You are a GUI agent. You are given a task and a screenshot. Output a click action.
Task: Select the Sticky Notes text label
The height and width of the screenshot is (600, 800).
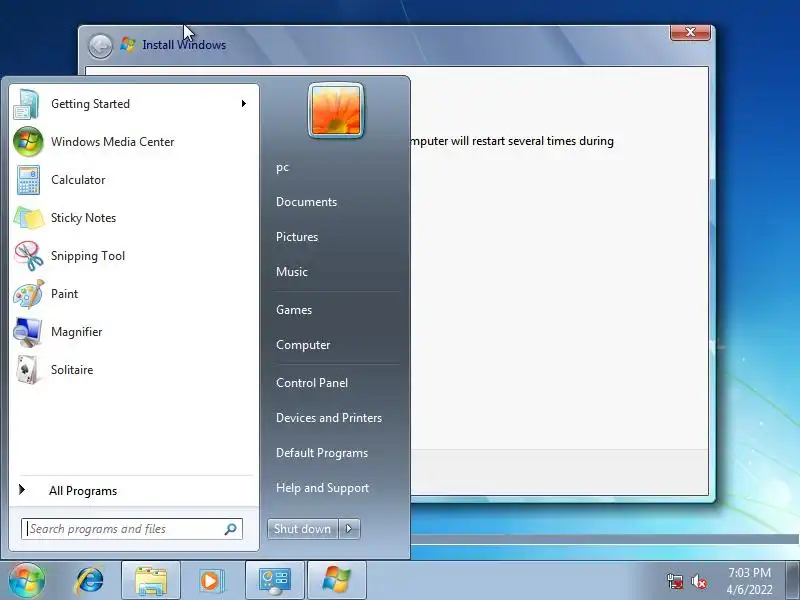[x=84, y=218]
